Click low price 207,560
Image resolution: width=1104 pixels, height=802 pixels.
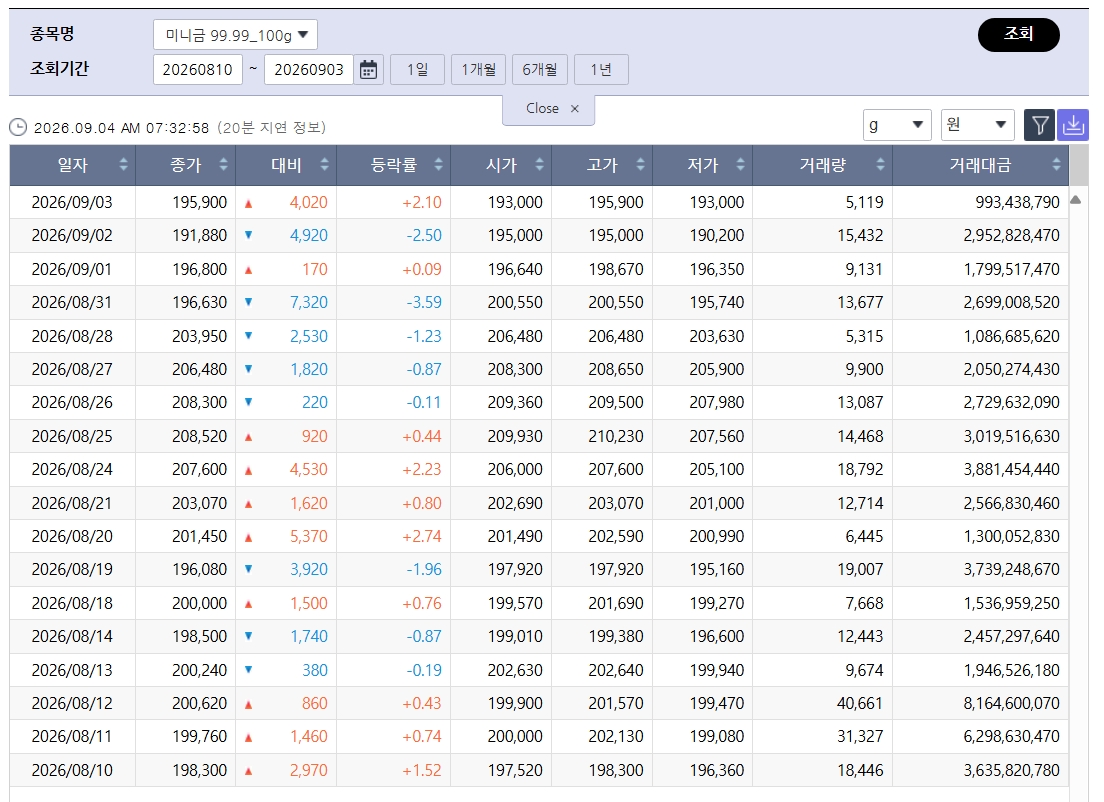coord(717,437)
